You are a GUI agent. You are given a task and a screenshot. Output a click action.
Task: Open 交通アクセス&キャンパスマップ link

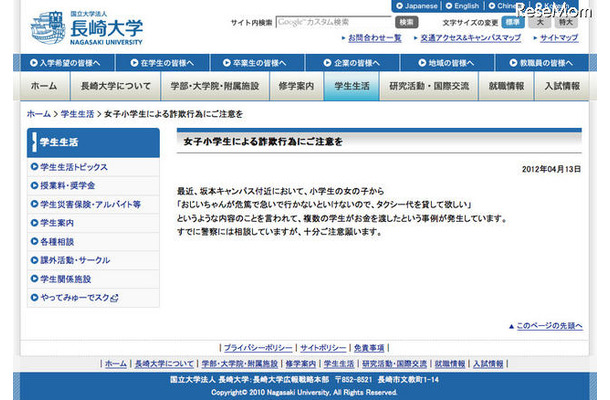click(x=470, y=38)
